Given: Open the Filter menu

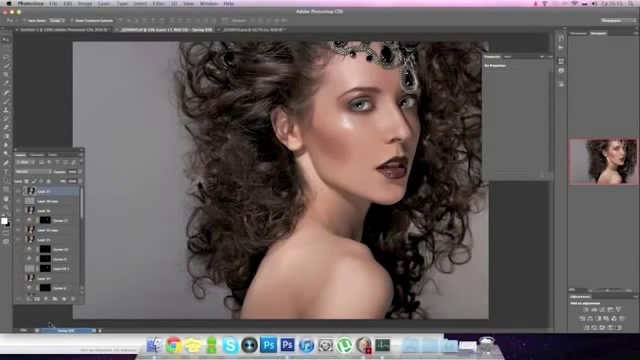Looking at the screenshot, I should pos(158,3).
